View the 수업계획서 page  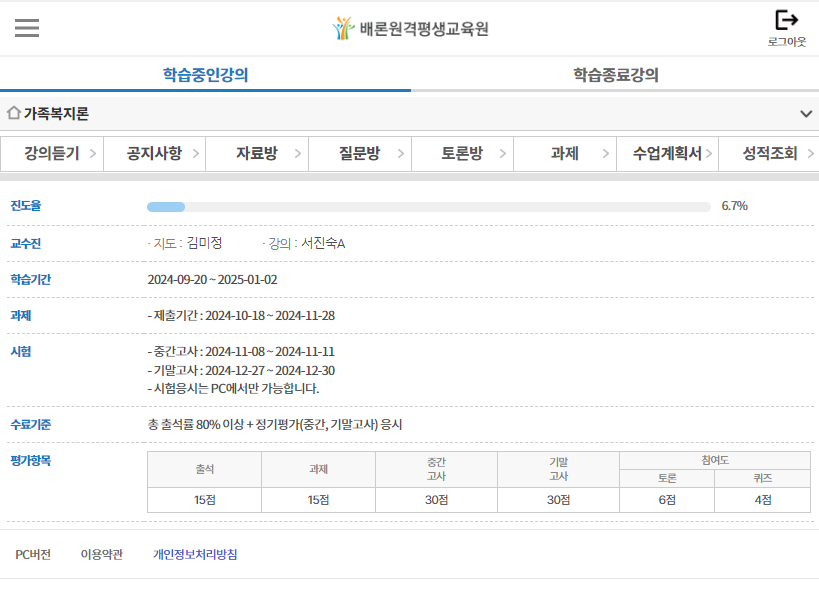click(667, 153)
